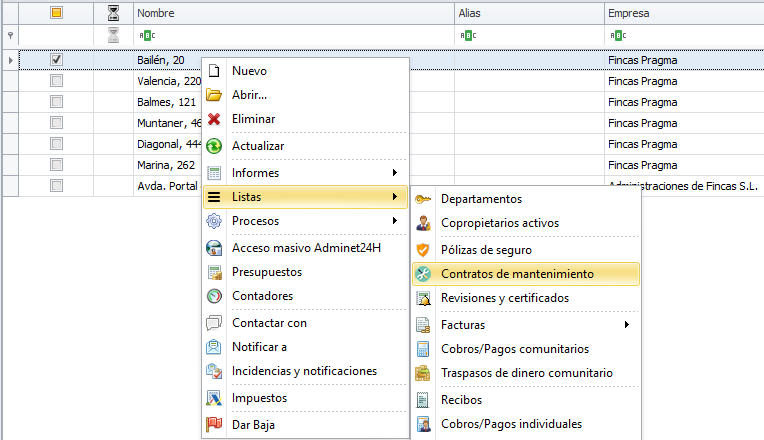Click the green Actualizar refresh icon
Image resolution: width=764 pixels, height=440 pixels.
213,146
